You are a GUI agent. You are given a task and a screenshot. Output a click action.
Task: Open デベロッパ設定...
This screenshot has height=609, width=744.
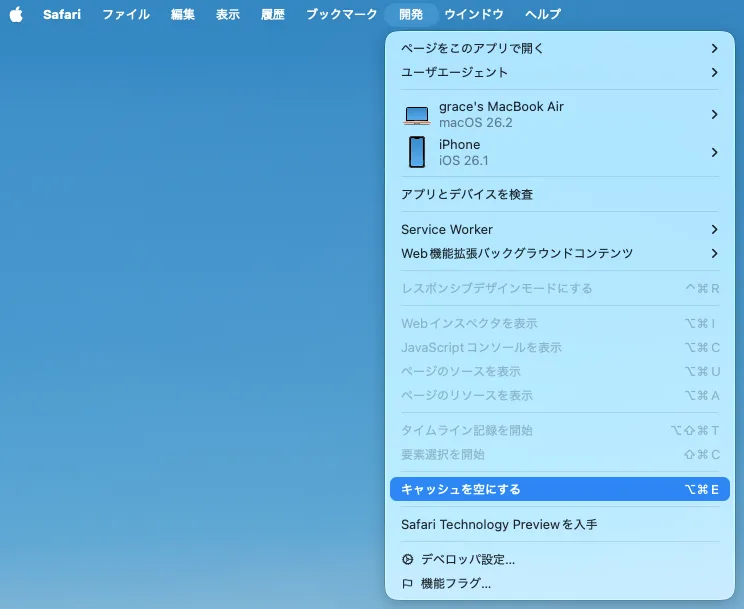point(560,559)
